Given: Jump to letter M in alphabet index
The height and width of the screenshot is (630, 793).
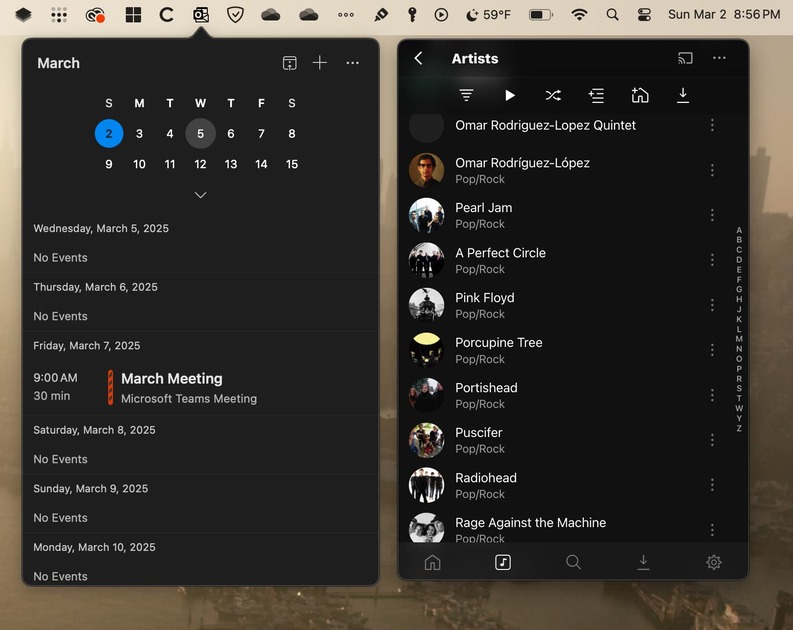Looking at the screenshot, I should tap(739, 339).
